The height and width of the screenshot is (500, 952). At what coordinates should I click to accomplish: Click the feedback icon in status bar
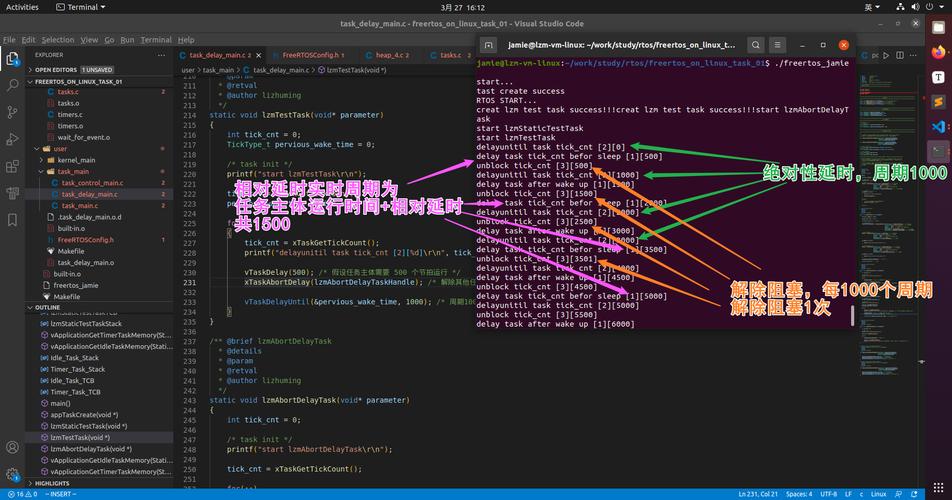[899, 495]
